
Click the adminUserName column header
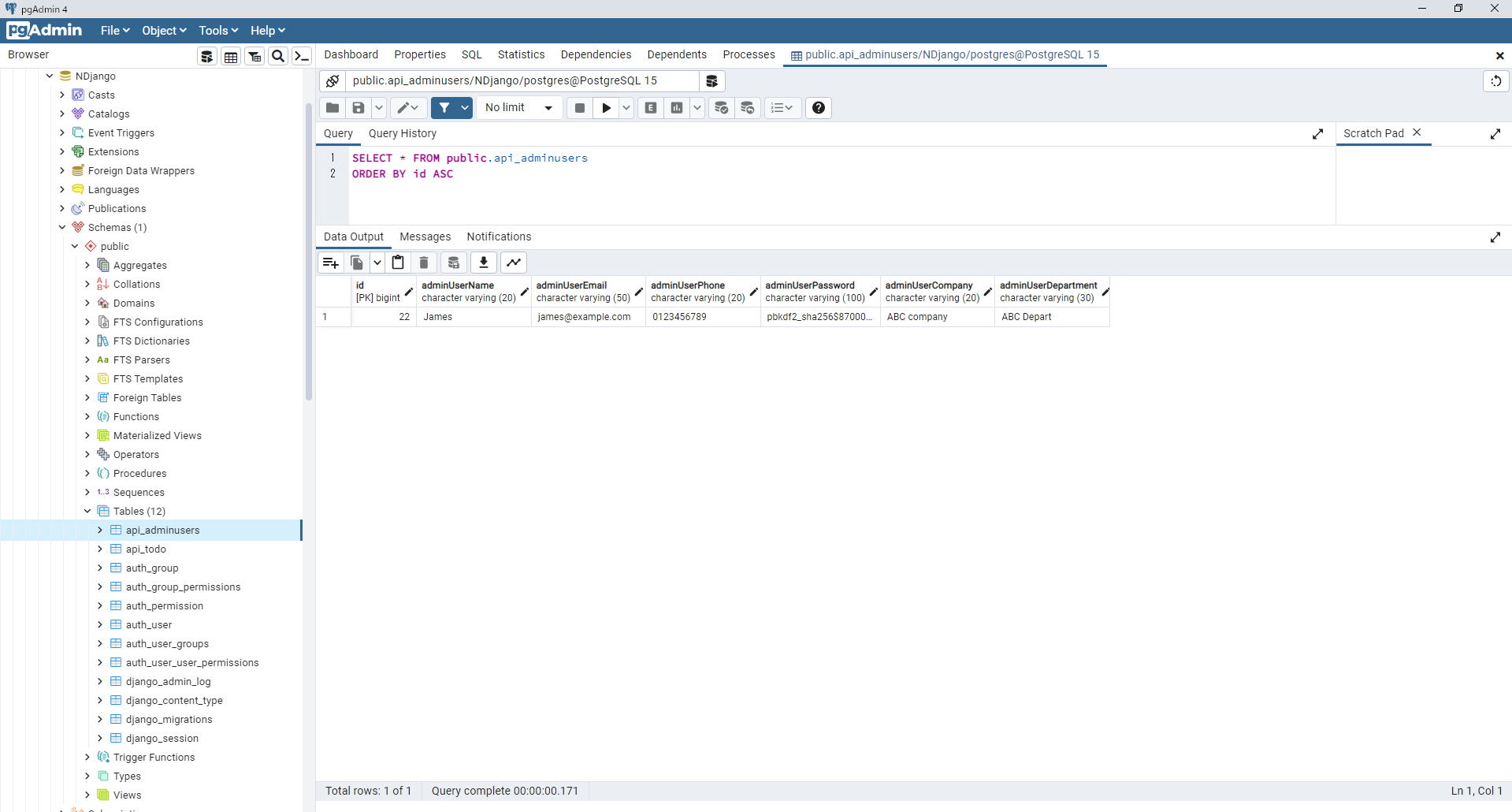[474, 292]
